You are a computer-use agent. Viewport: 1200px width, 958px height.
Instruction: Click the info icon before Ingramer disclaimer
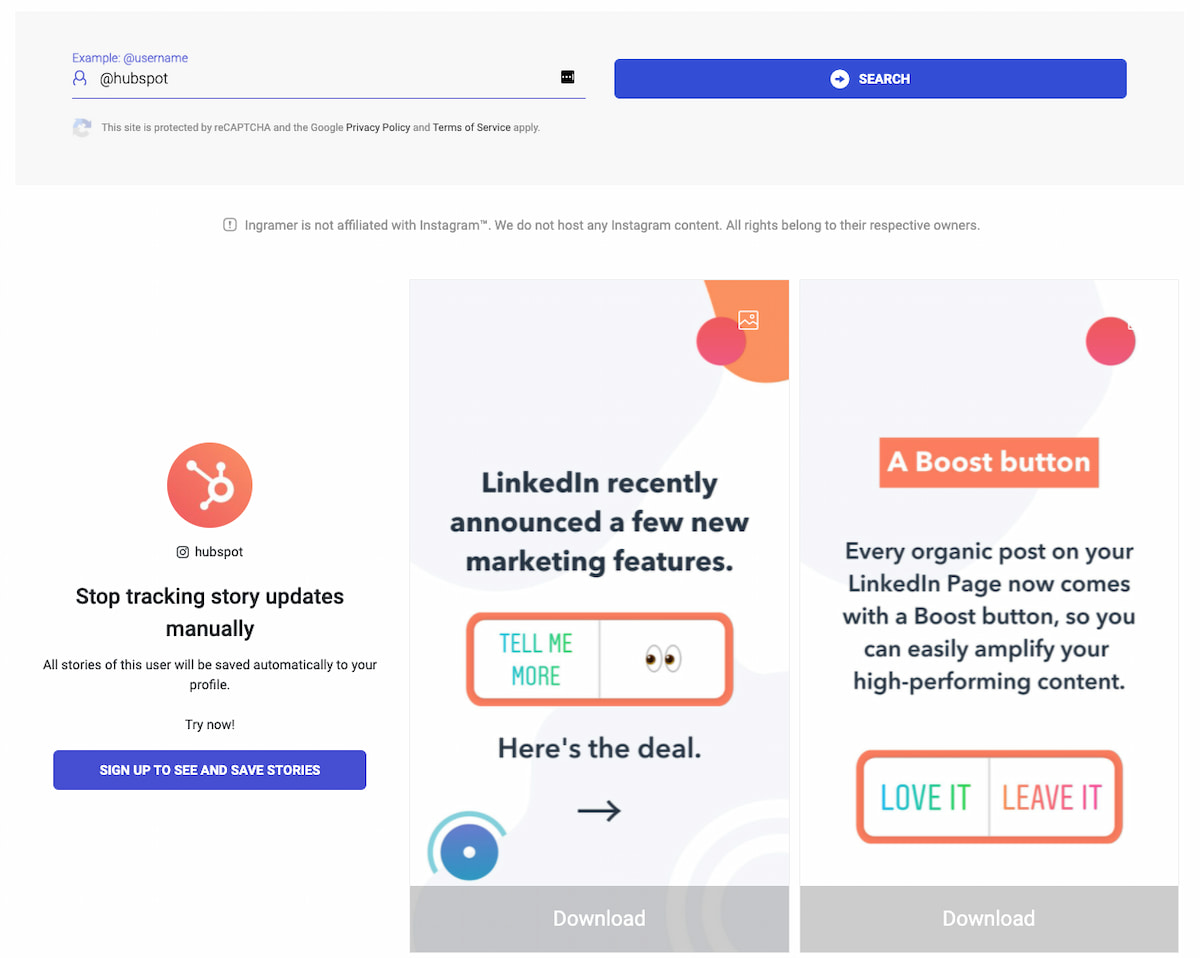[230, 225]
